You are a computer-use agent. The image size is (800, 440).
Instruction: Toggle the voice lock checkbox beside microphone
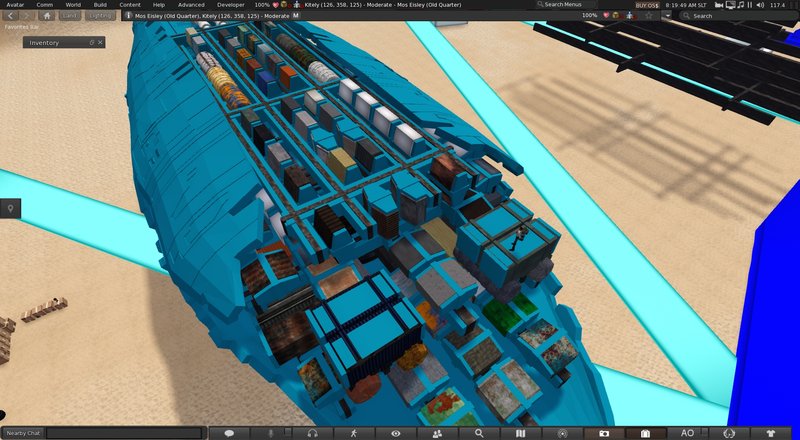(287, 432)
